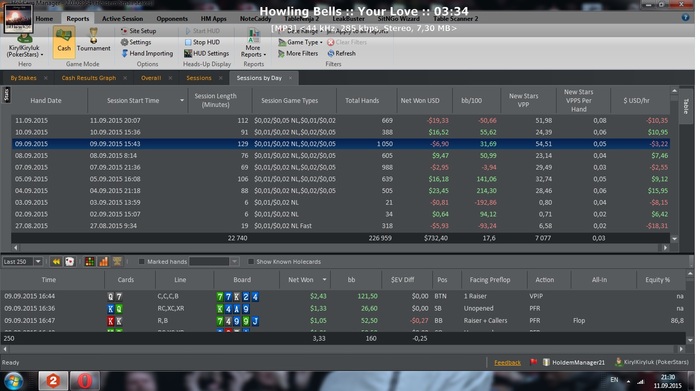Select the 27.08.2015 9:34 session row
The height and width of the screenshot is (391, 700).
coord(340,226)
